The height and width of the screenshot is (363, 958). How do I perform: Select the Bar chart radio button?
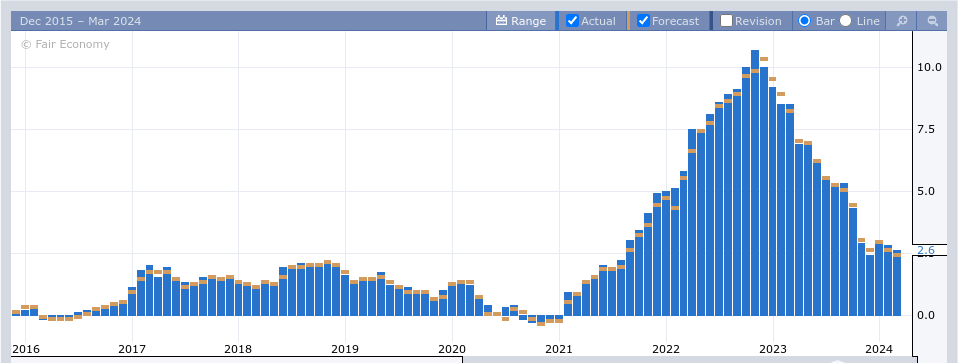coord(805,21)
